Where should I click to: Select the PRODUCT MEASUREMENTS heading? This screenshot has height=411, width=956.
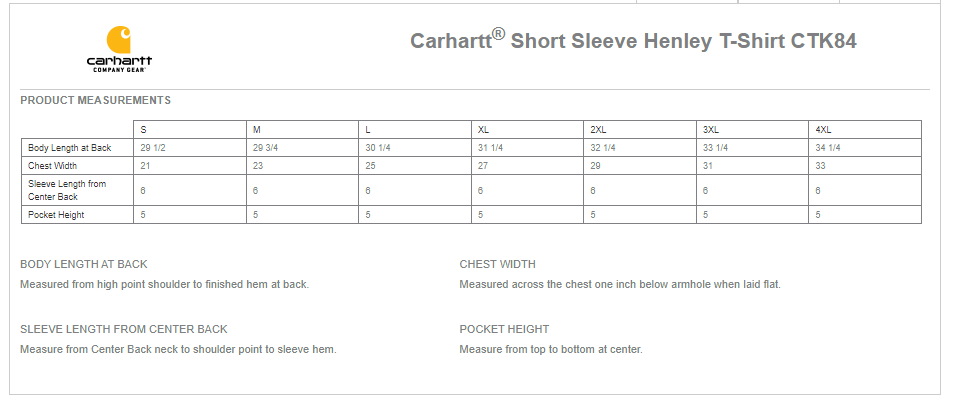click(95, 100)
